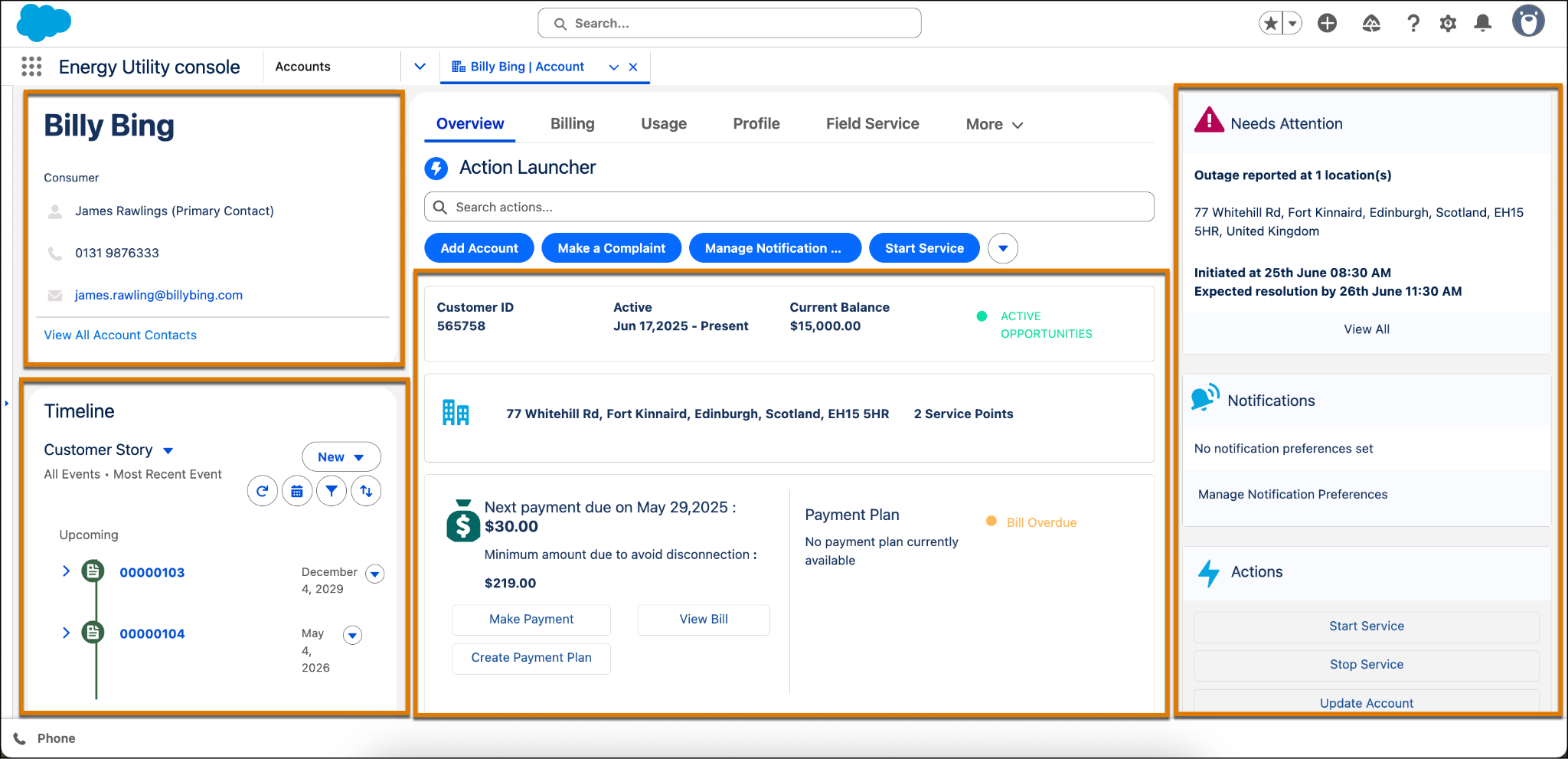
Task: Open Setup gear icon
Action: click(1448, 24)
